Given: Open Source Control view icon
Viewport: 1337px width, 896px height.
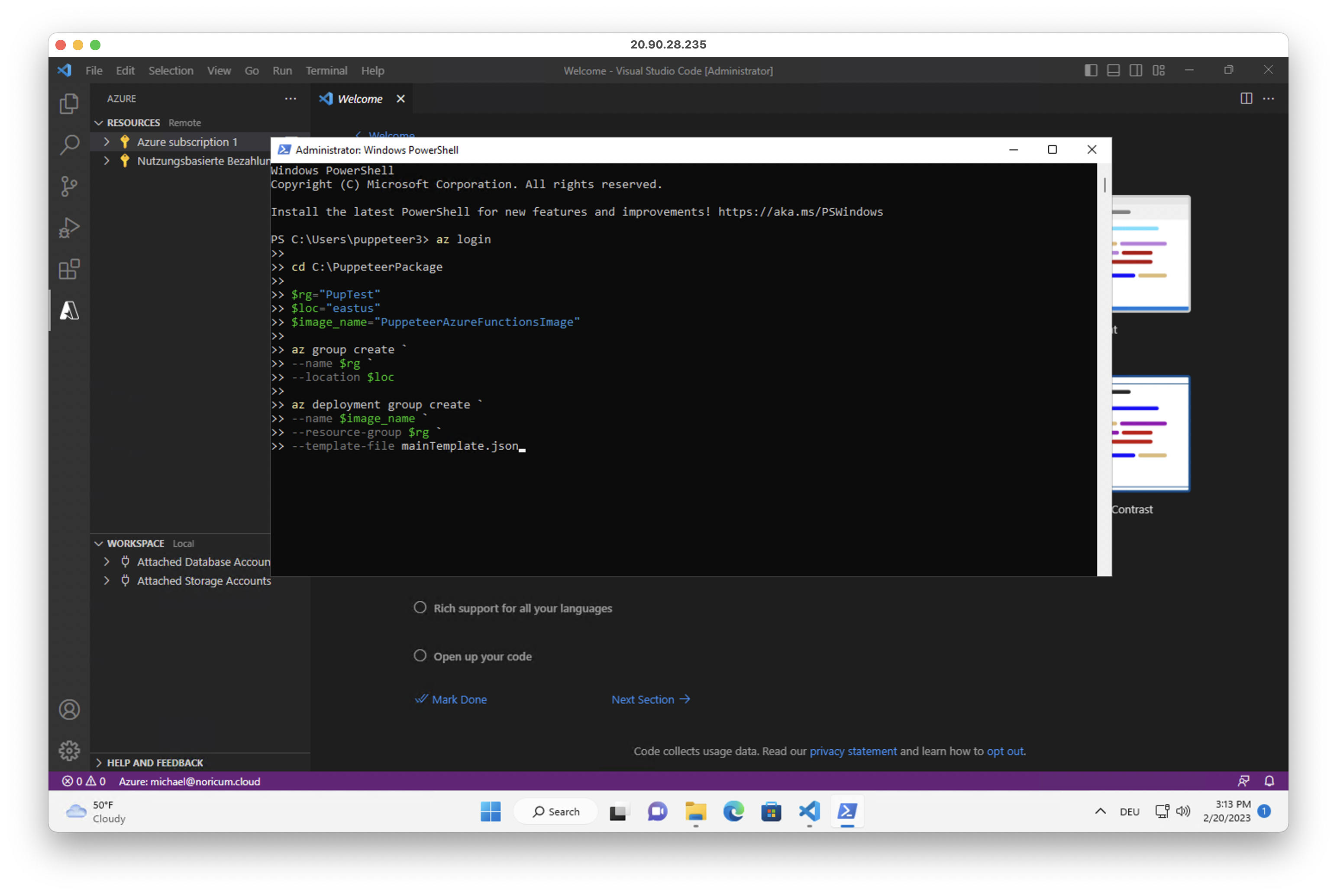Looking at the screenshot, I should coord(69,186).
